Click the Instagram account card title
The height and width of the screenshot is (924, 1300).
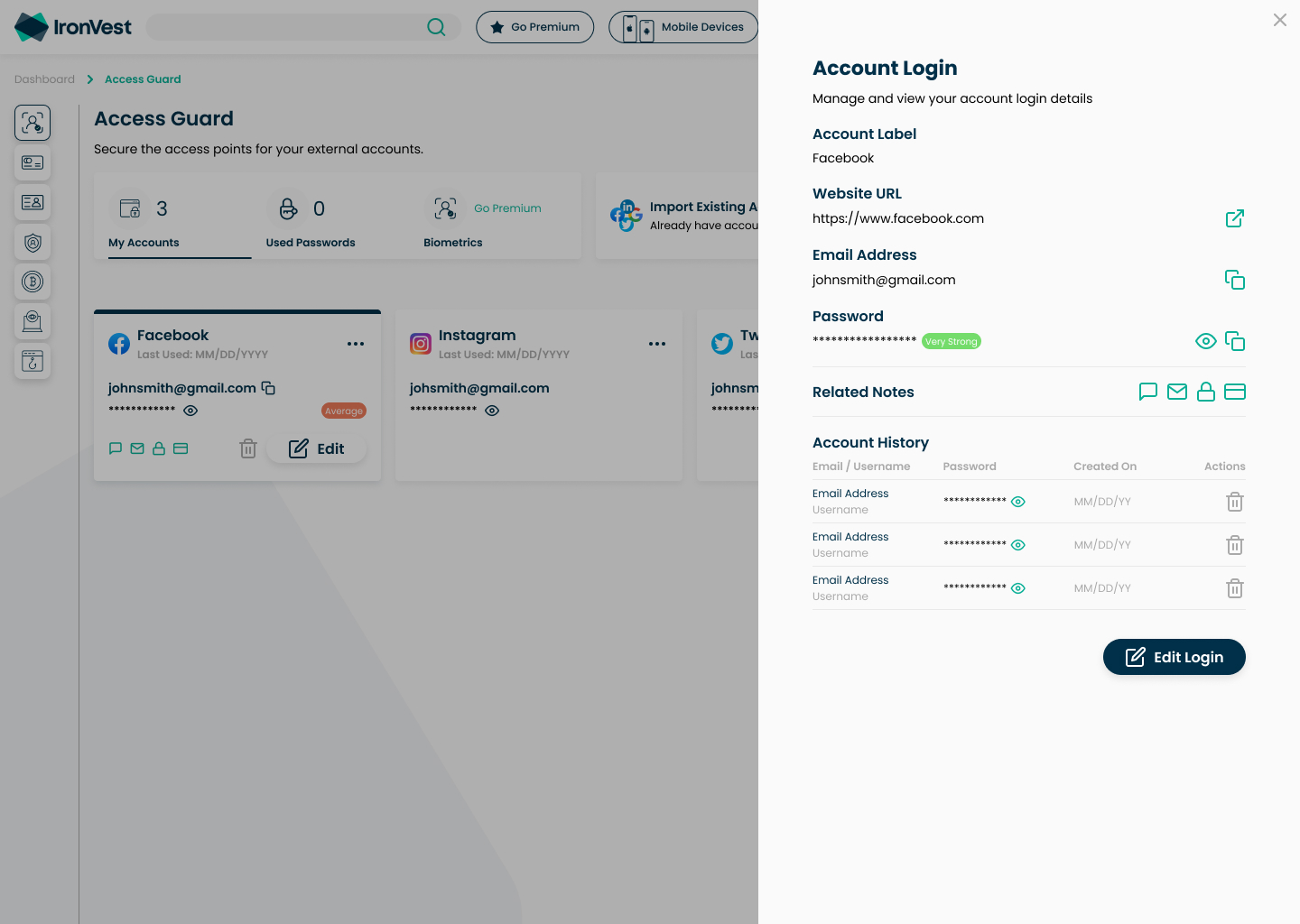coord(478,335)
